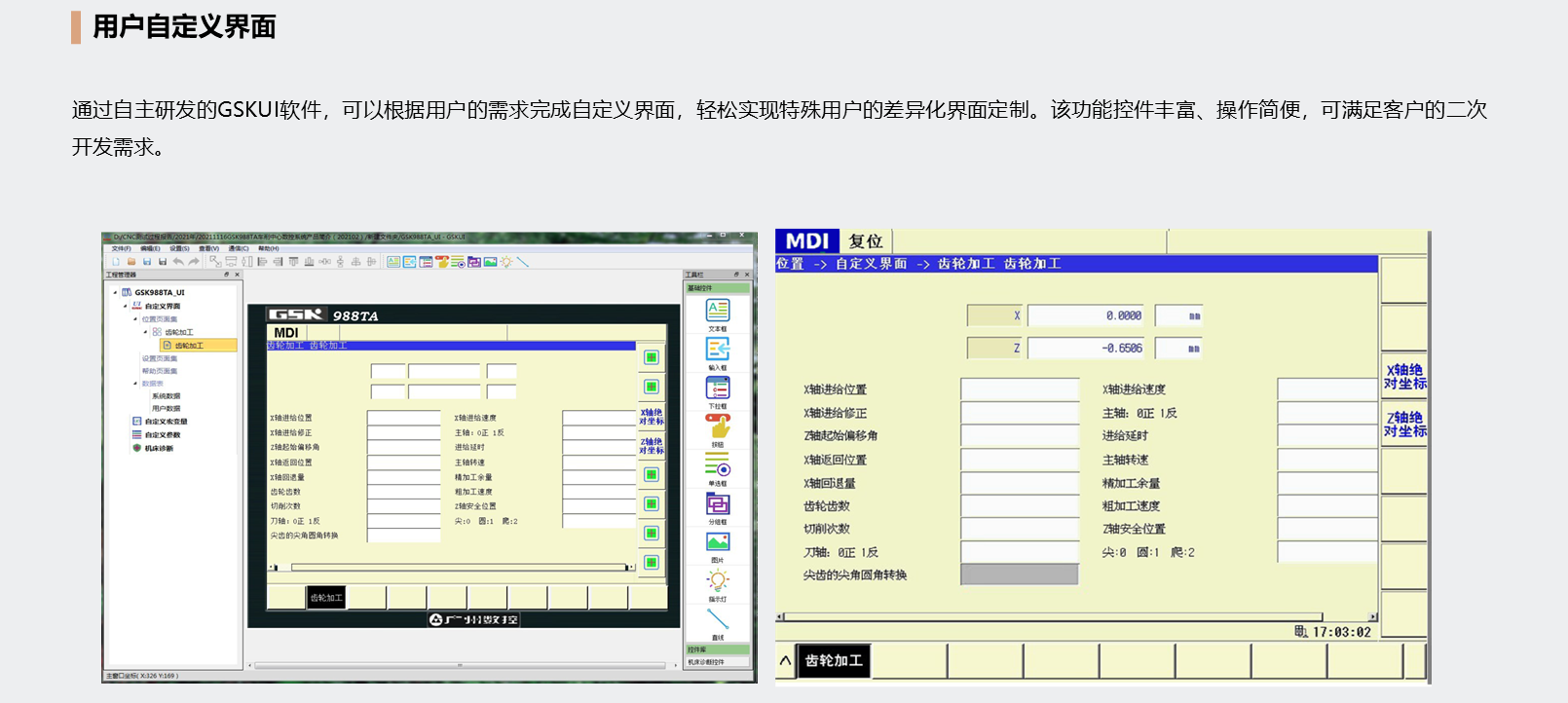Viewport: 1568px width, 703px height.
Task: Select the 分组框 group box control icon
Action: [717, 503]
